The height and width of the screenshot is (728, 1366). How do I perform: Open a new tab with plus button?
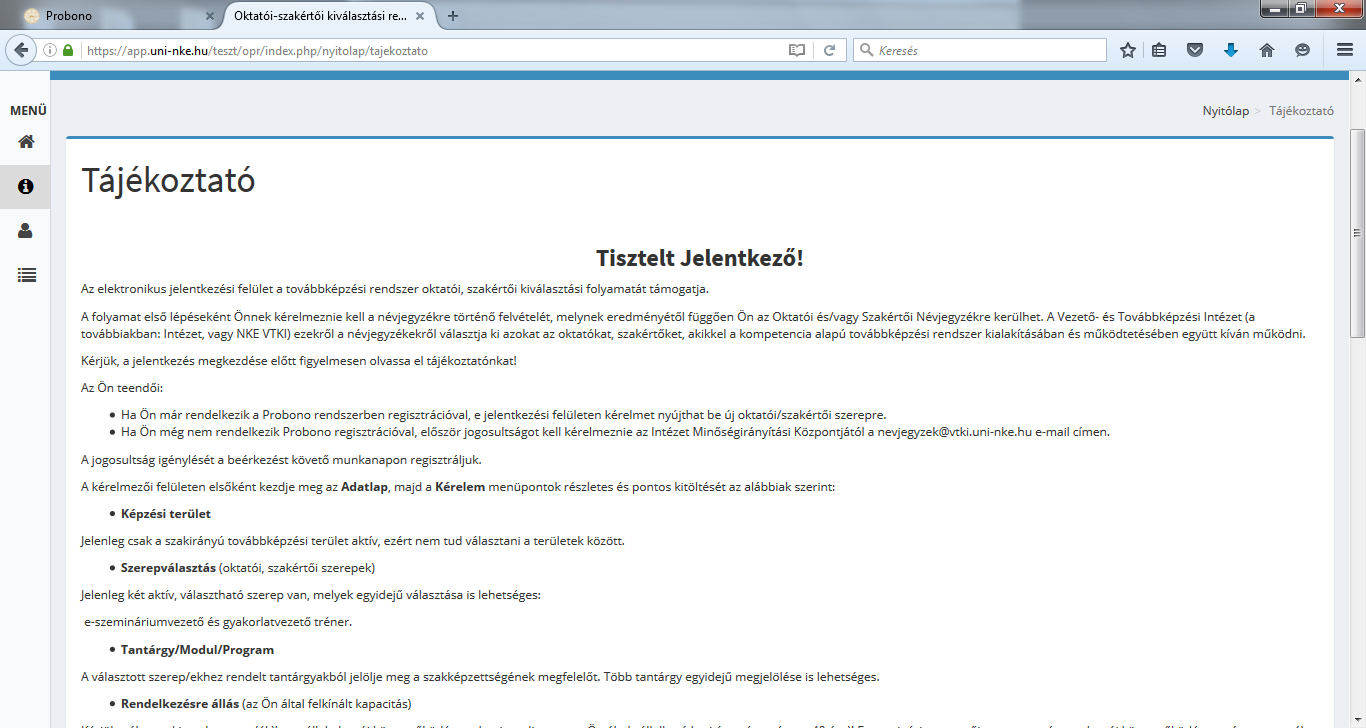point(453,16)
